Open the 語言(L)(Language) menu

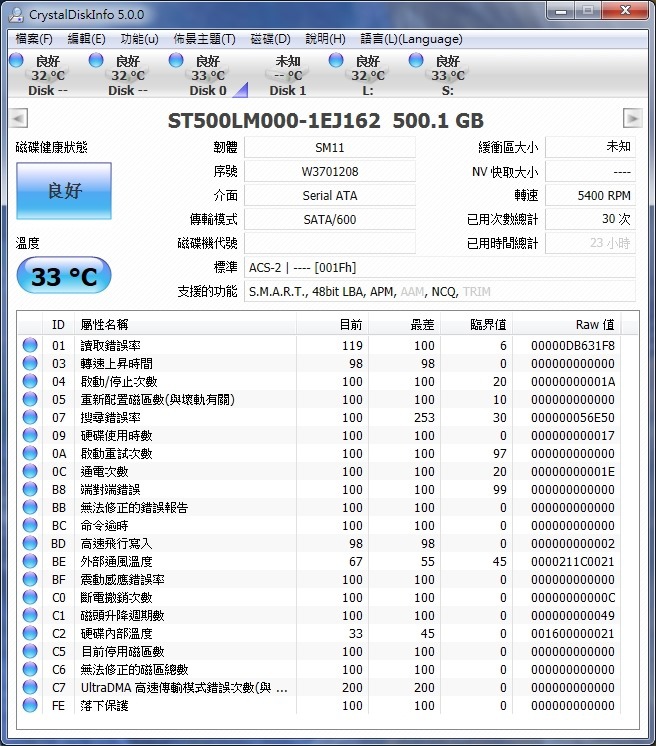[411, 39]
